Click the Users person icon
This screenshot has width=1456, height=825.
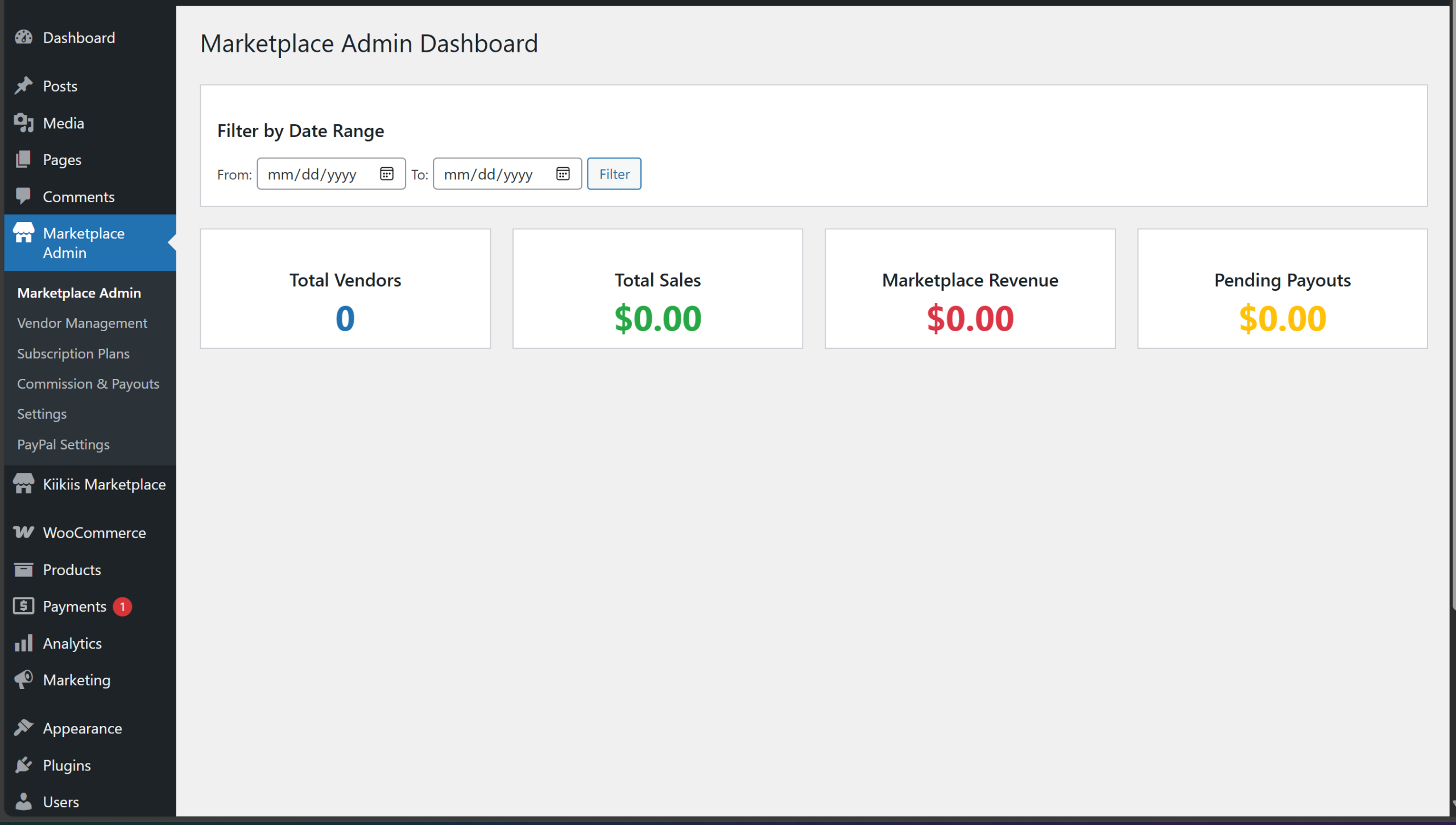point(23,802)
